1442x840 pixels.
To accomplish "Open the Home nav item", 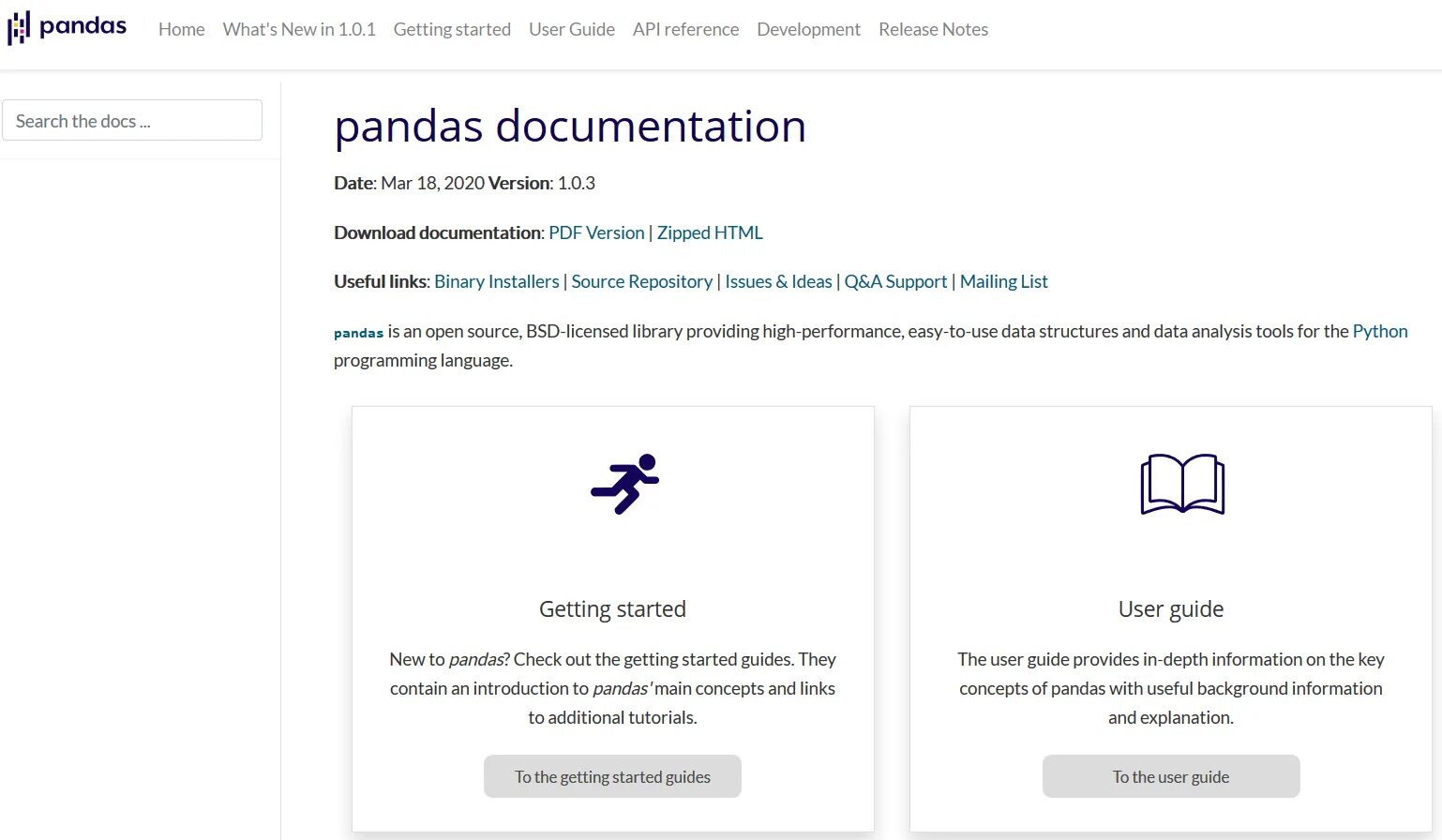I will pyautogui.click(x=182, y=29).
